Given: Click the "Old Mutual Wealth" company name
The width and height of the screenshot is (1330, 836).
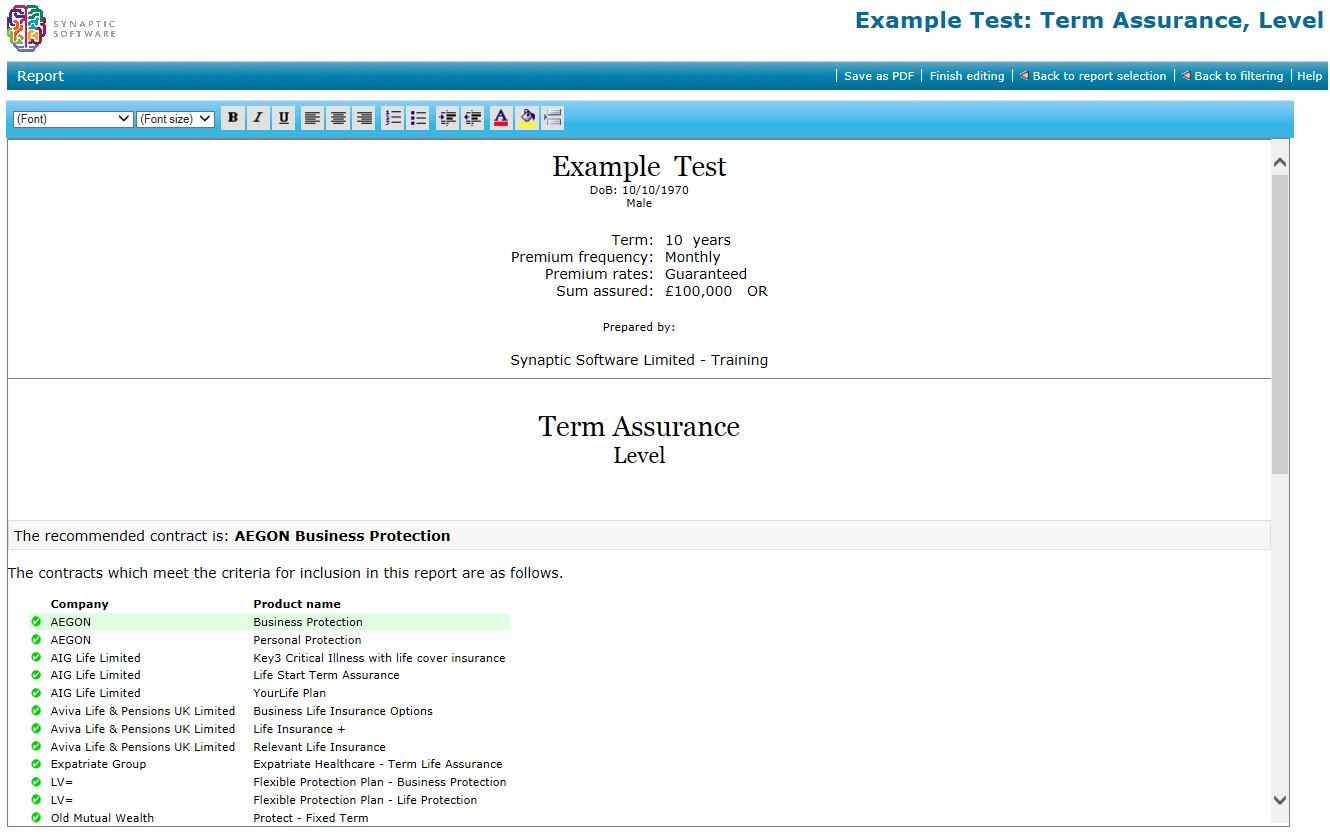Looking at the screenshot, I should (x=102, y=818).
